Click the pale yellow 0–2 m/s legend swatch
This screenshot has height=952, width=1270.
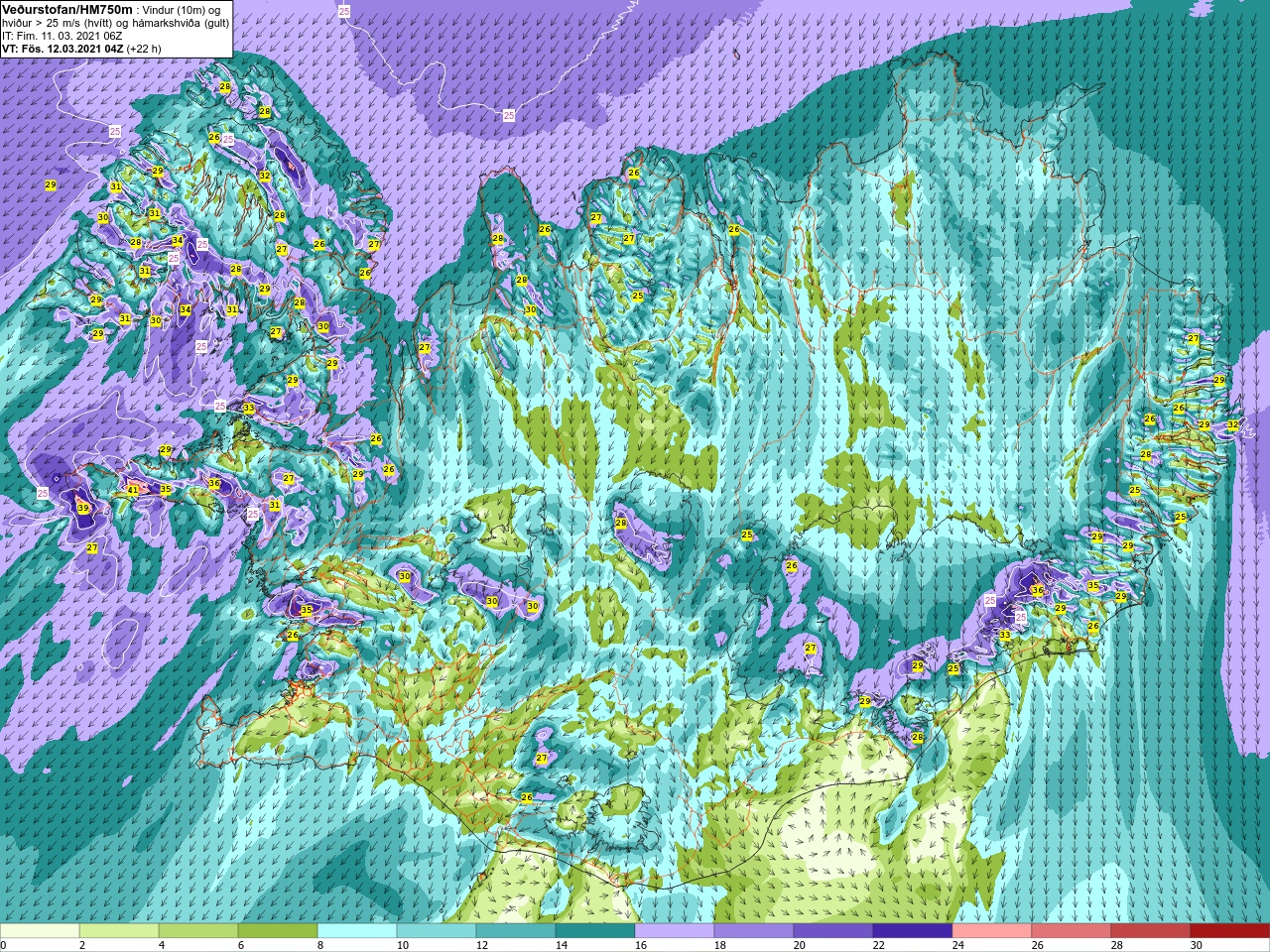coord(40,931)
